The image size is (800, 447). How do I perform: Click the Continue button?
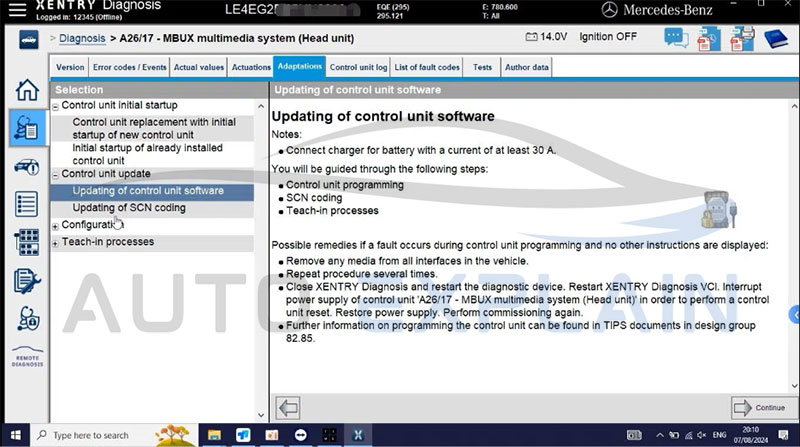click(763, 408)
